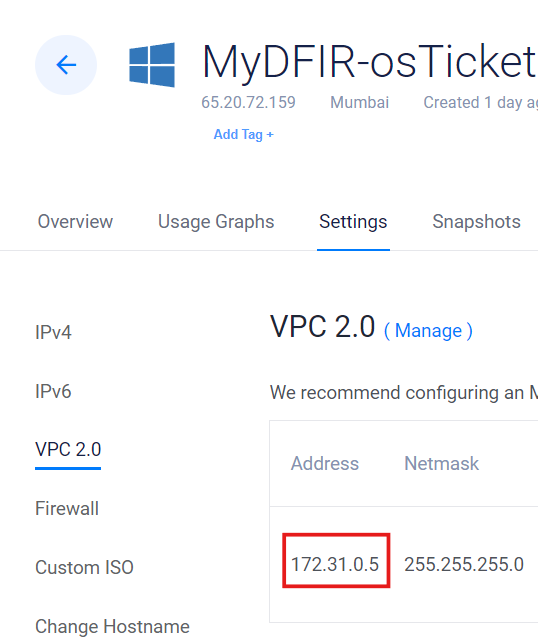The height and width of the screenshot is (640, 538).
Task: Click the 172.31.0.5 VPC address
Action: point(335,564)
